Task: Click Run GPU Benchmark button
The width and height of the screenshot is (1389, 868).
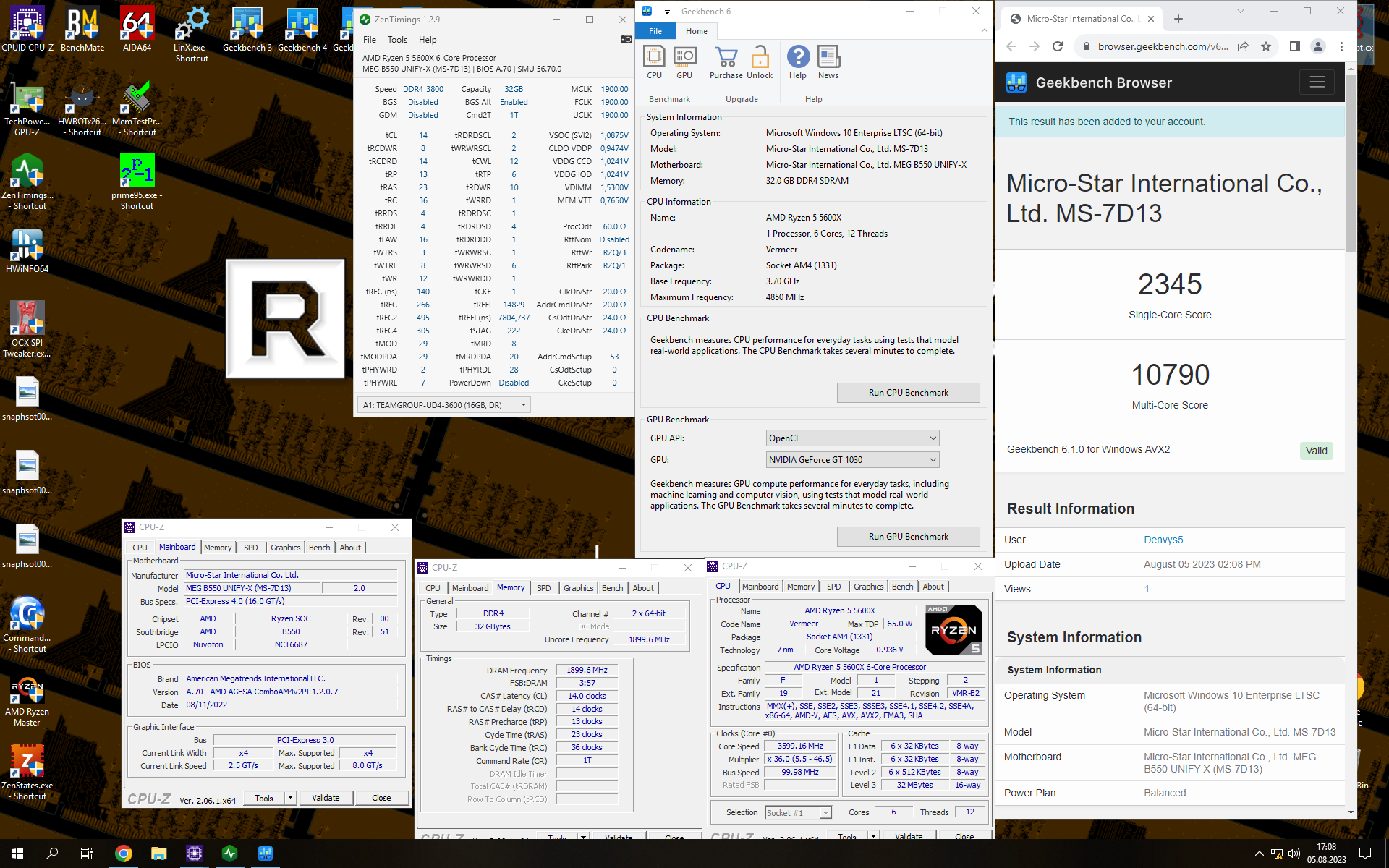Action: 908,537
